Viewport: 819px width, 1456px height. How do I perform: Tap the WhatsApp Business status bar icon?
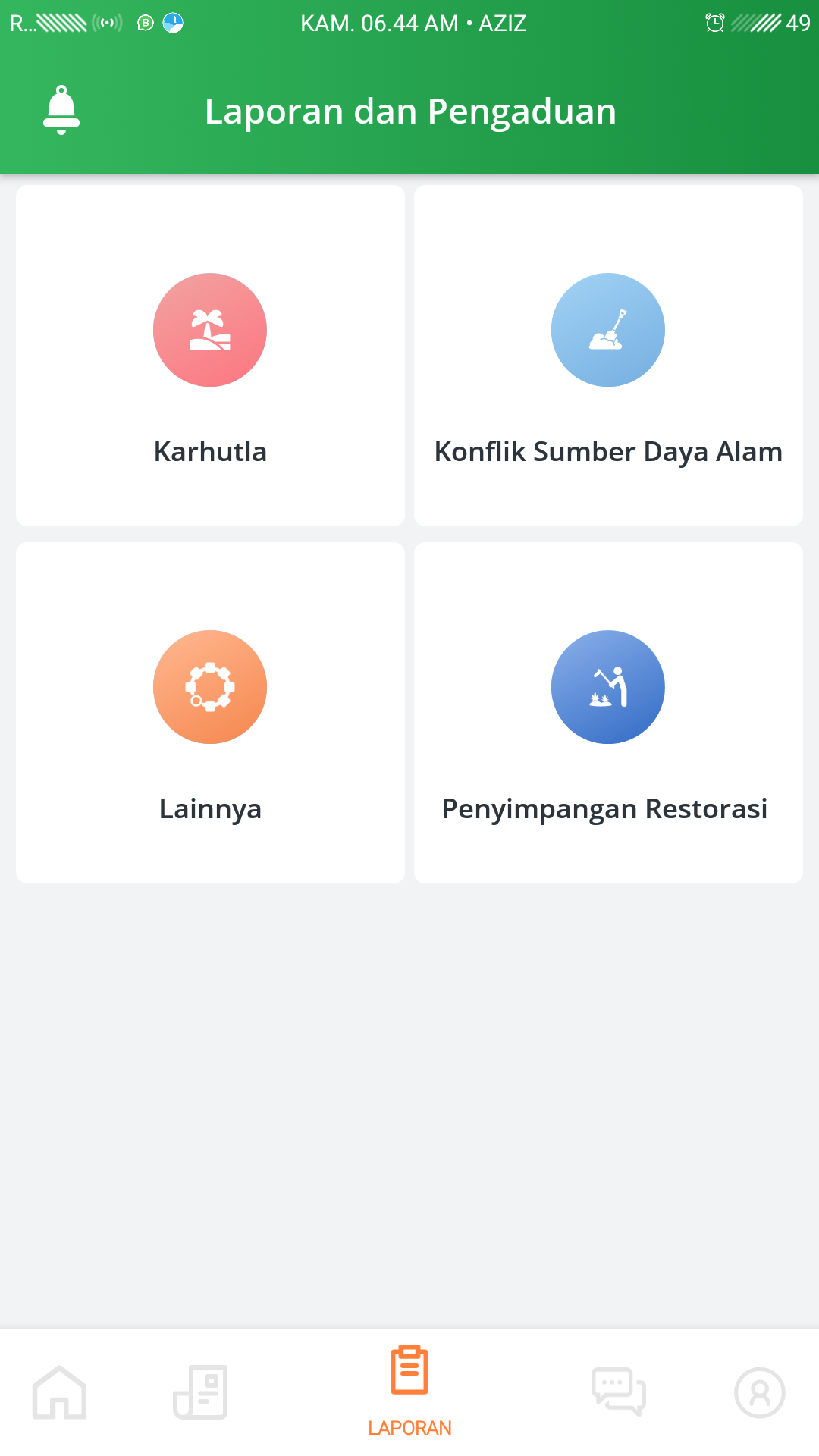coord(146,24)
